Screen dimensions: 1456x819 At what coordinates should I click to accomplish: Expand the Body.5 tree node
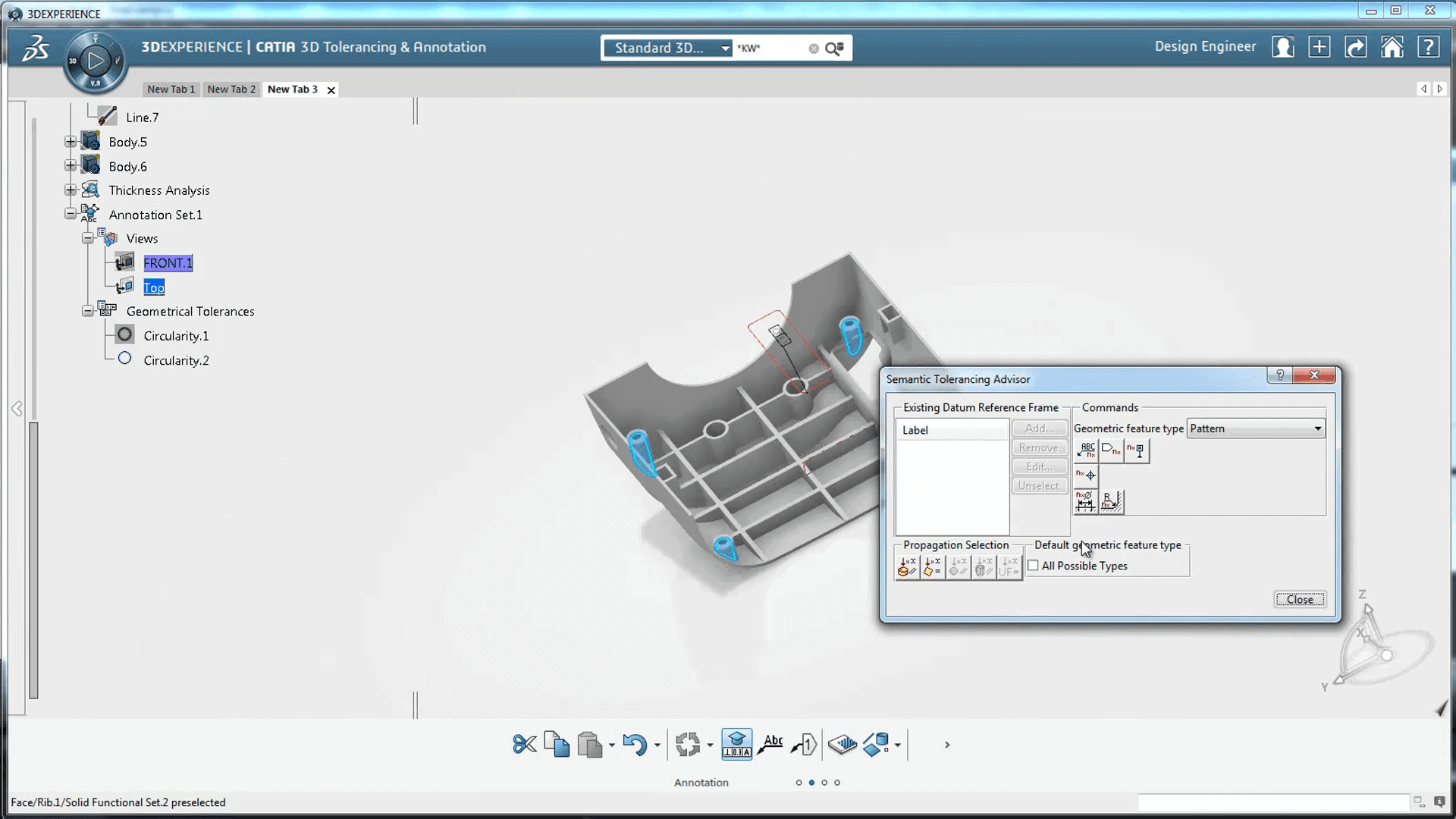[x=71, y=142]
